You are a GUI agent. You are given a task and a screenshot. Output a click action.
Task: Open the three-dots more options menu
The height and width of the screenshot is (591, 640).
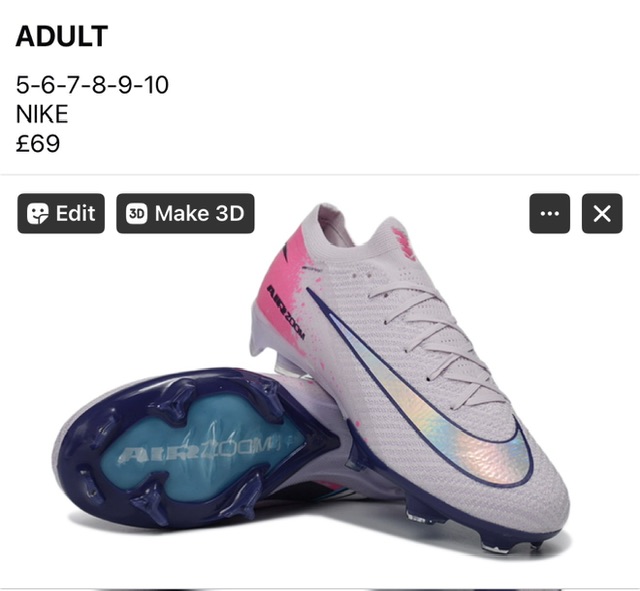pyautogui.click(x=549, y=213)
